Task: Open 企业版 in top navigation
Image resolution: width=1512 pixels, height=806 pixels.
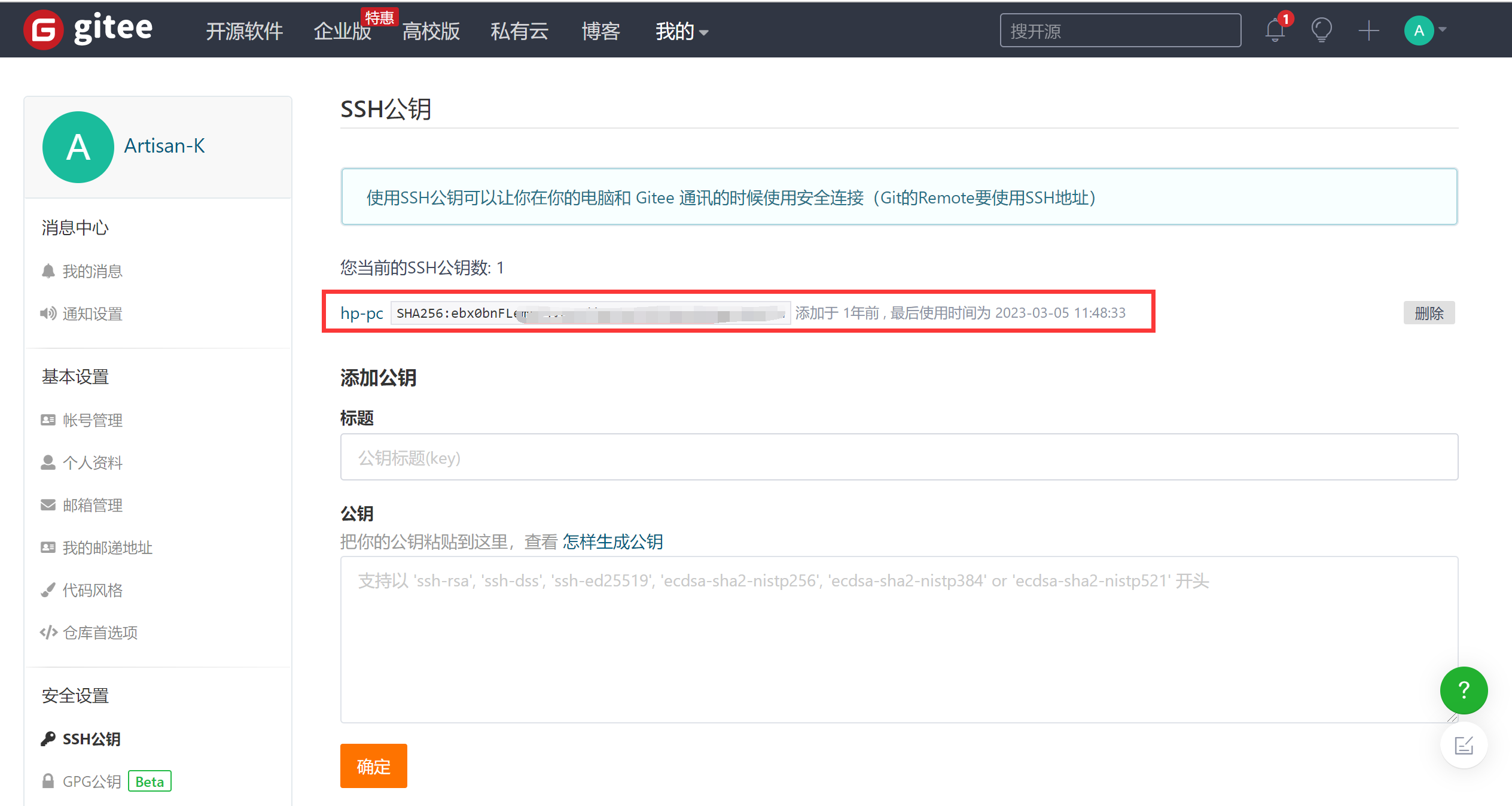Action: coord(342,31)
